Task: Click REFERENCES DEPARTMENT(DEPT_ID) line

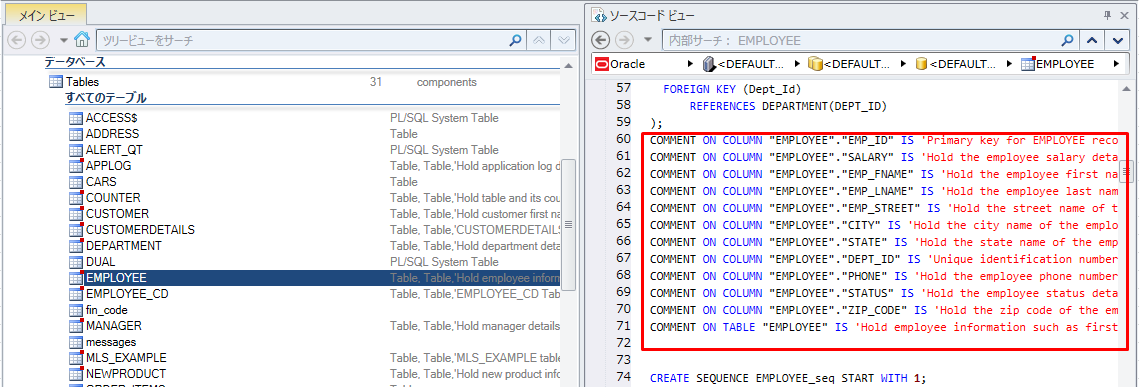Action: [x=788, y=105]
